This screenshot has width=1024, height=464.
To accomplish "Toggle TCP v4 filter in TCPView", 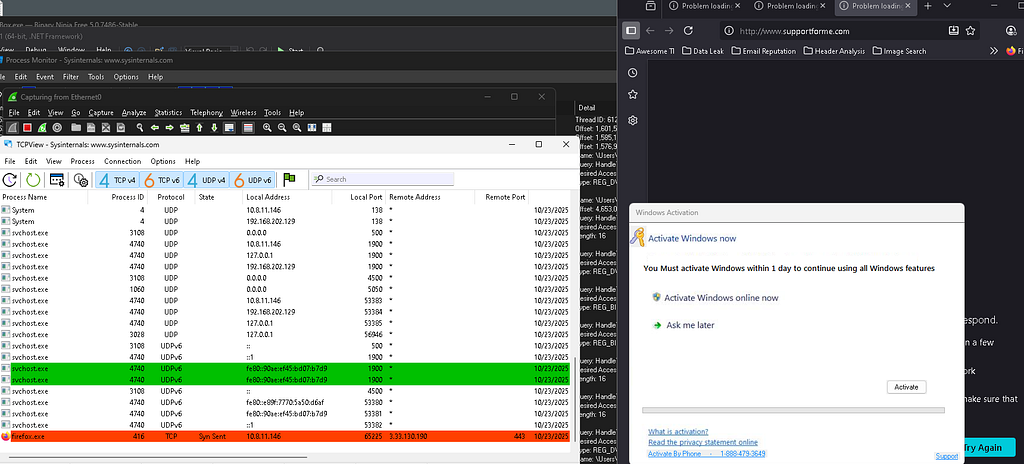I will pyautogui.click(x=117, y=179).
